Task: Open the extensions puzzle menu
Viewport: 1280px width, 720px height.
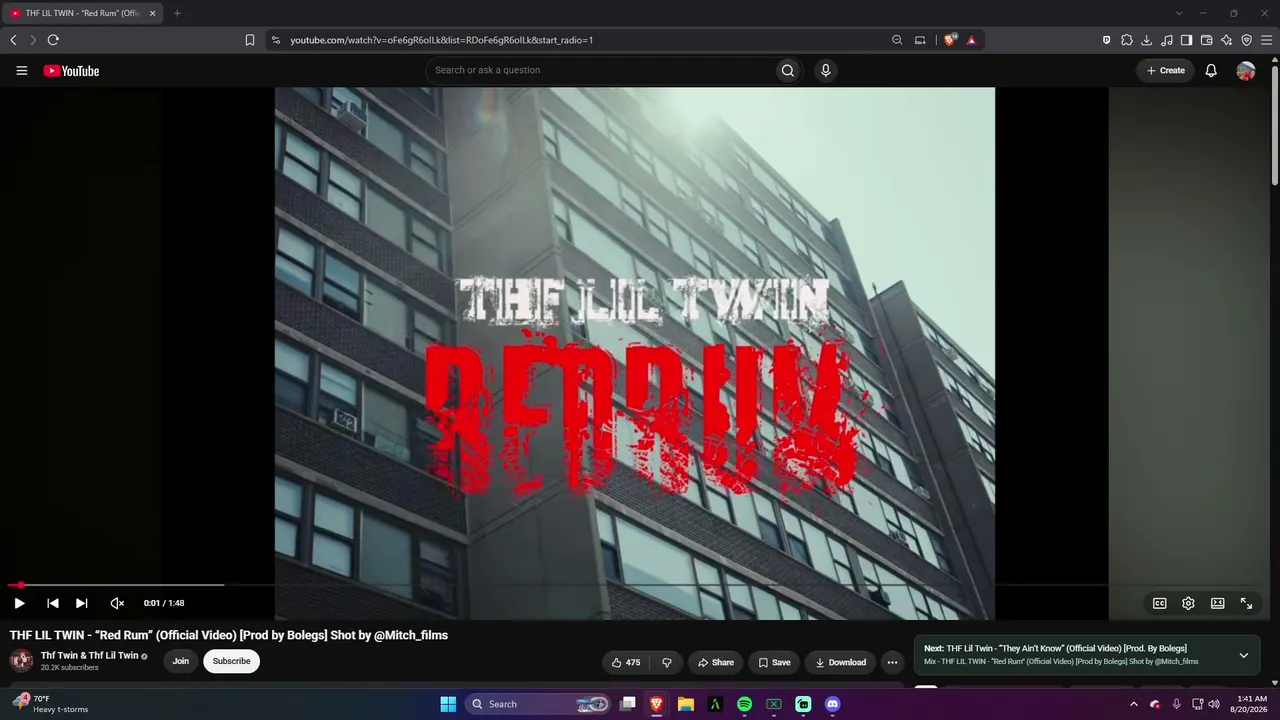Action: 1126,40
